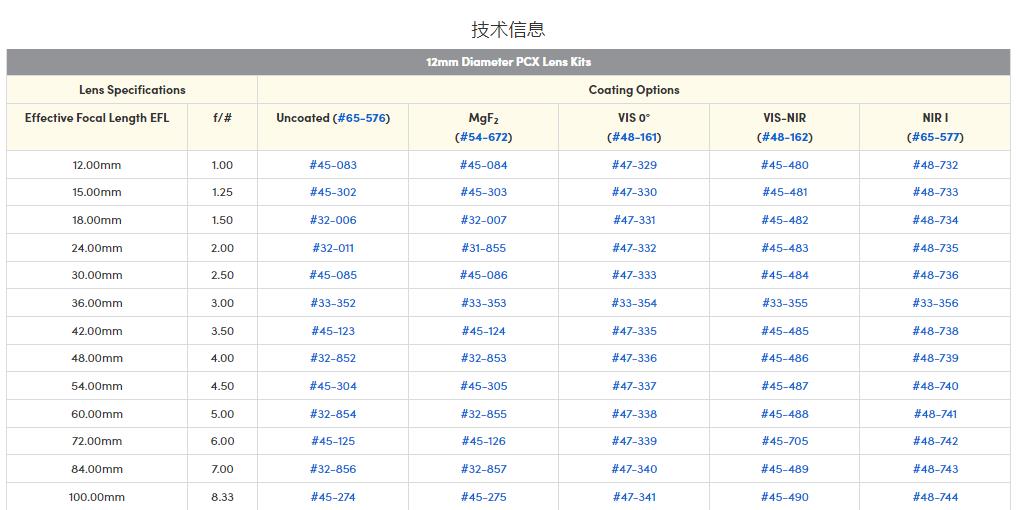Open VIS 0° lens #47-330
Viewport: 1016px width, 510px height.
(634, 192)
